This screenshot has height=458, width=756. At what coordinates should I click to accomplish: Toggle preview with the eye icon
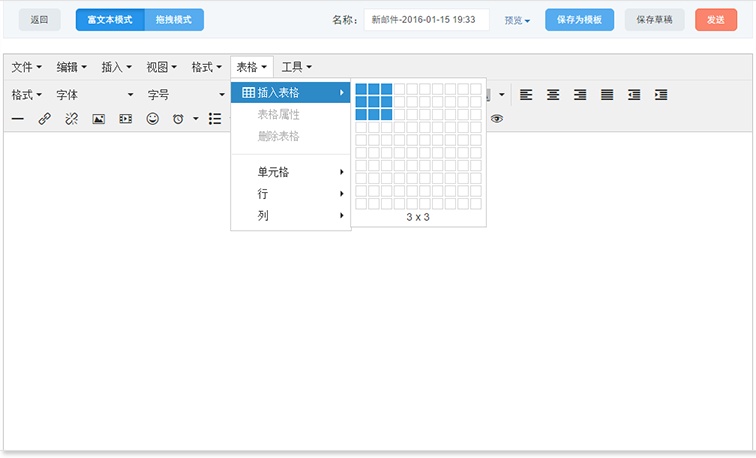[497, 118]
